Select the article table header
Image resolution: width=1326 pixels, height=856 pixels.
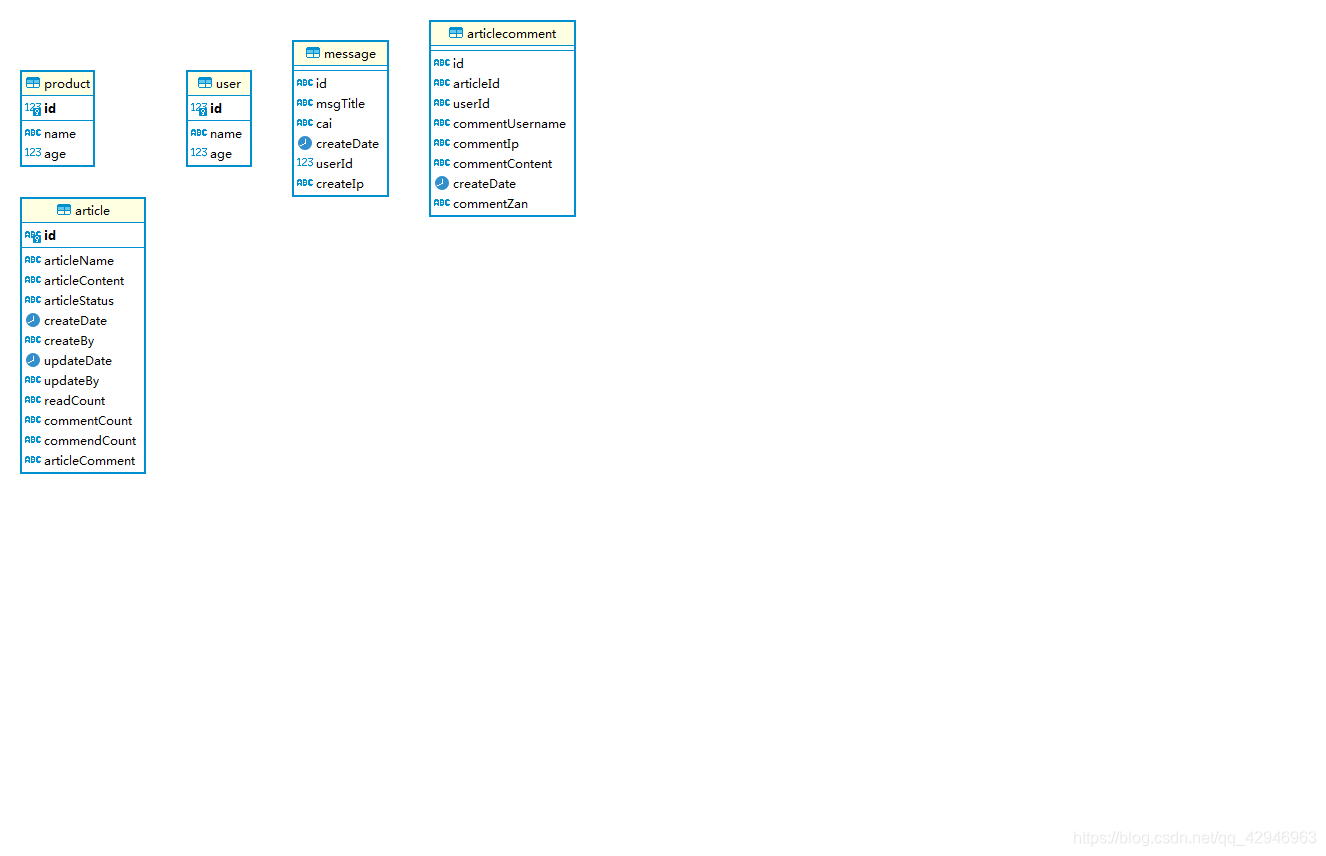pos(83,210)
